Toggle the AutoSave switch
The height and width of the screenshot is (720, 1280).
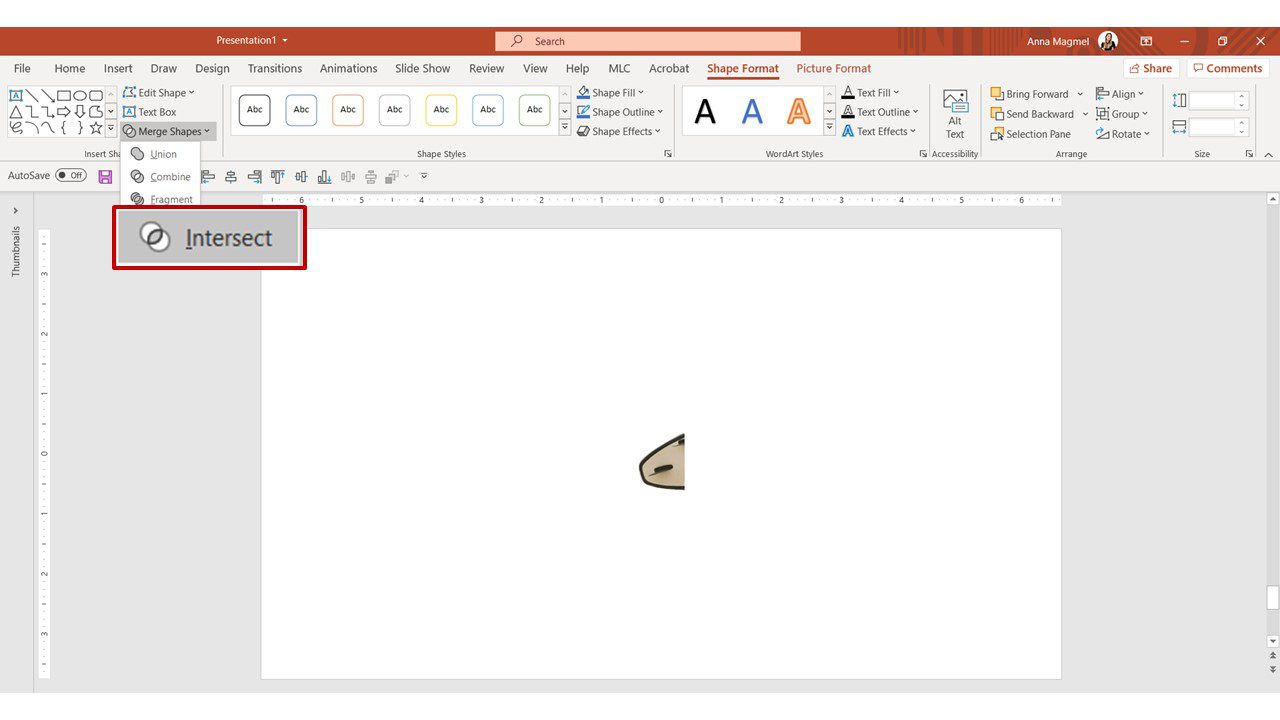coord(71,175)
